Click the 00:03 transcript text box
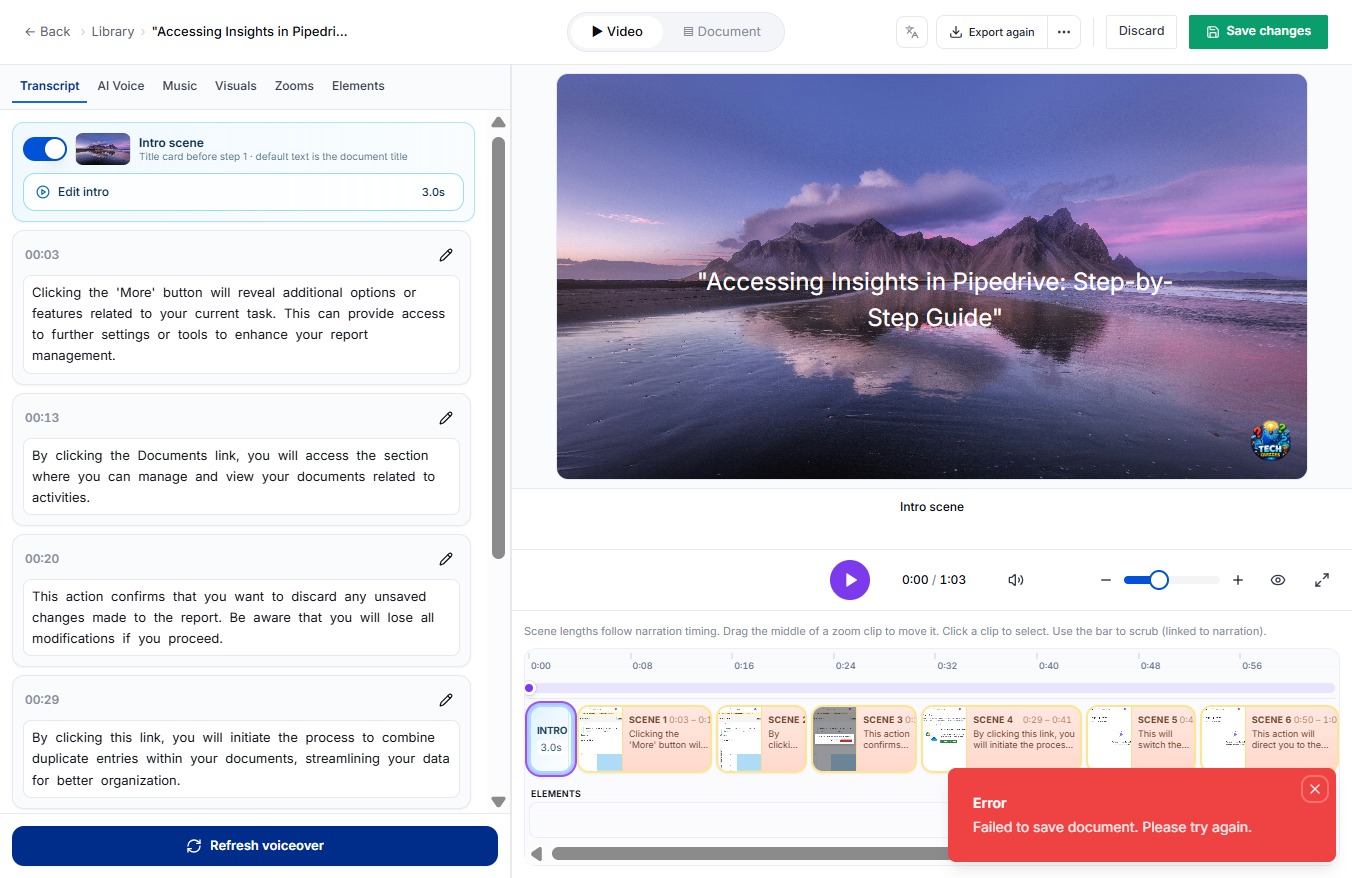1352x878 pixels. click(x=241, y=324)
